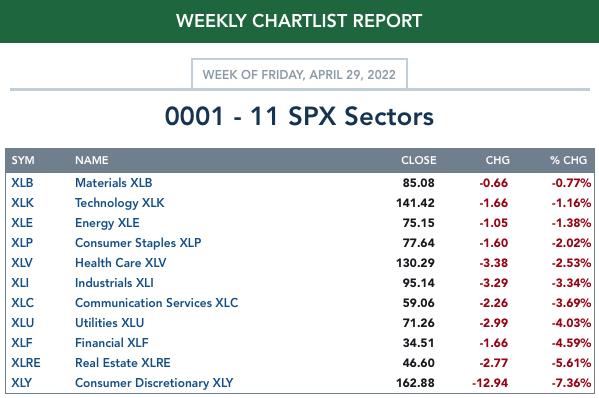The width and height of the screenshot is (599, 398).
Task: Open the XLRE symbol link
Action: pos(26,362)
